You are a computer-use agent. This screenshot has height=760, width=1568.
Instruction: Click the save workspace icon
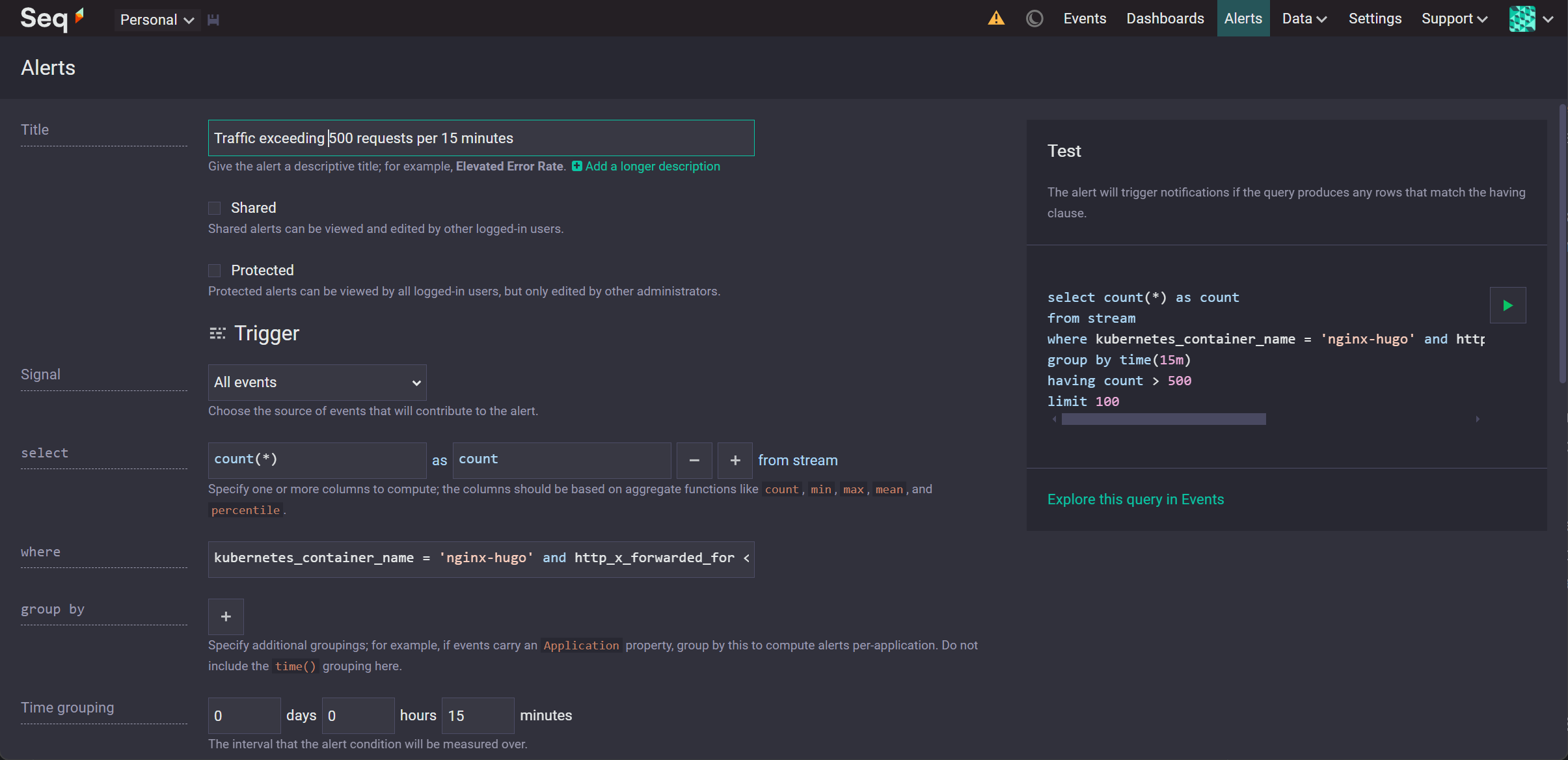[213, 20]
